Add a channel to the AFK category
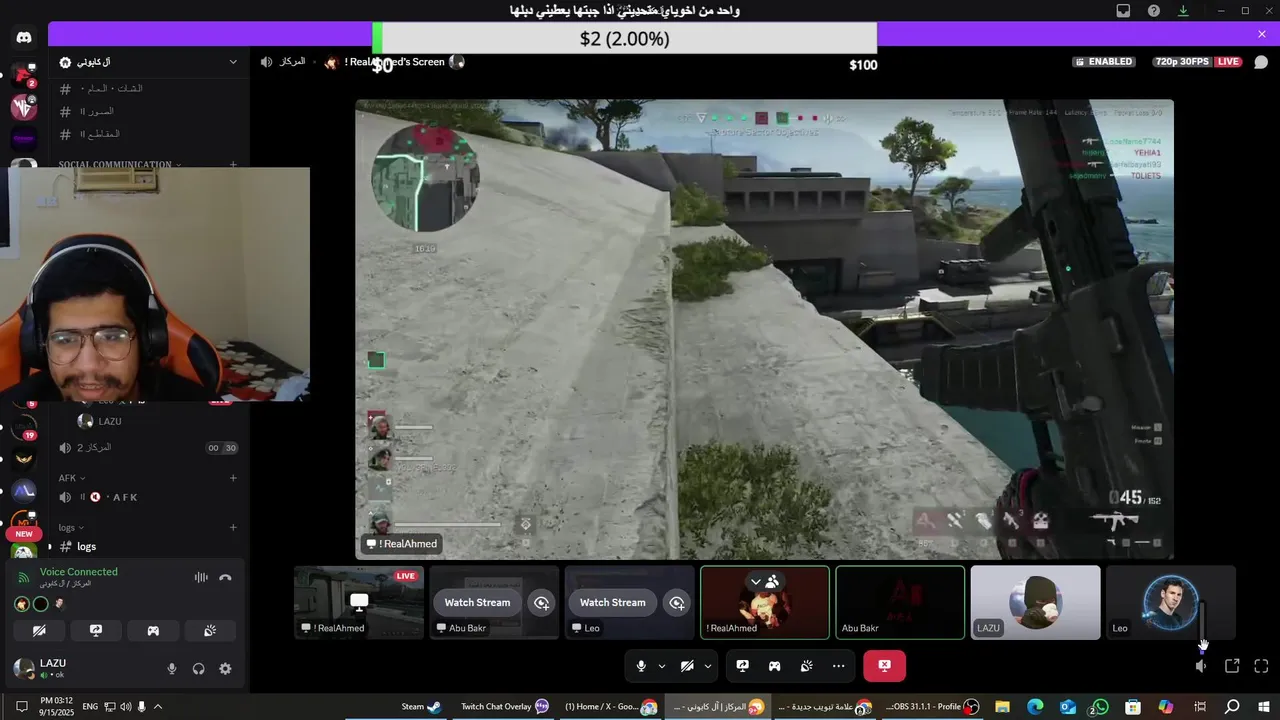 (233, 478)
